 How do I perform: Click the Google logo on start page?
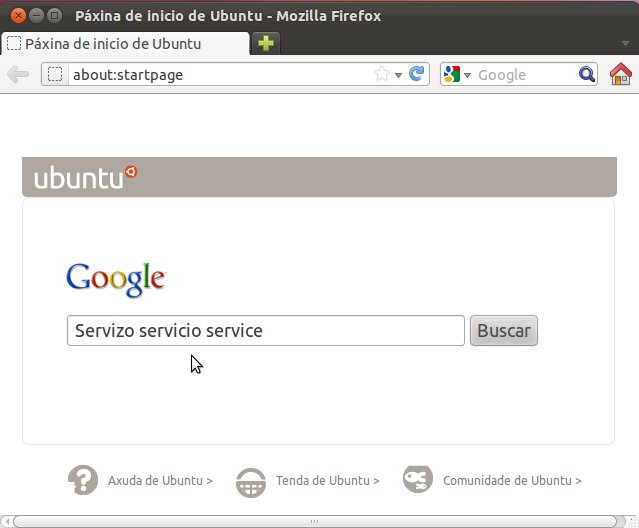pos(116,279)
